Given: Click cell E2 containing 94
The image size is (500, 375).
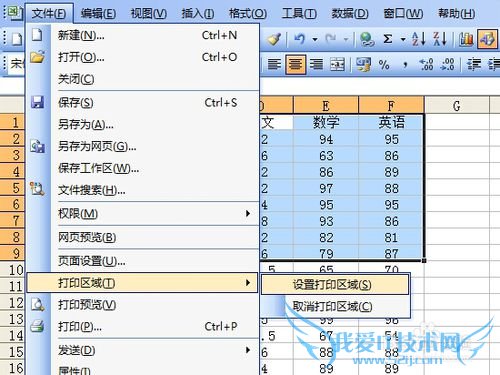Looking at the screenshot, I should [x=326, y=139].
